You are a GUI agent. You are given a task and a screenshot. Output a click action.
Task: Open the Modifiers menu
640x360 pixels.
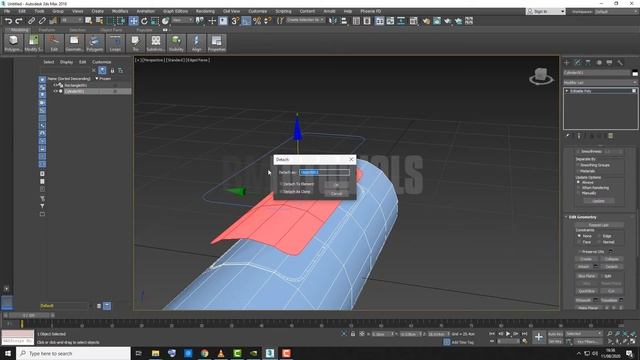(120, 11)
